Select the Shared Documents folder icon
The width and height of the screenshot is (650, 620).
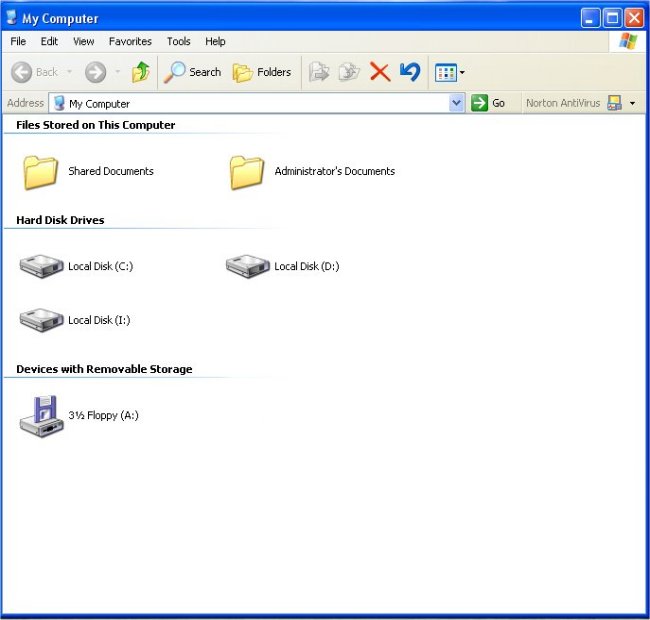pyautogui.click(x=40, y=172)
